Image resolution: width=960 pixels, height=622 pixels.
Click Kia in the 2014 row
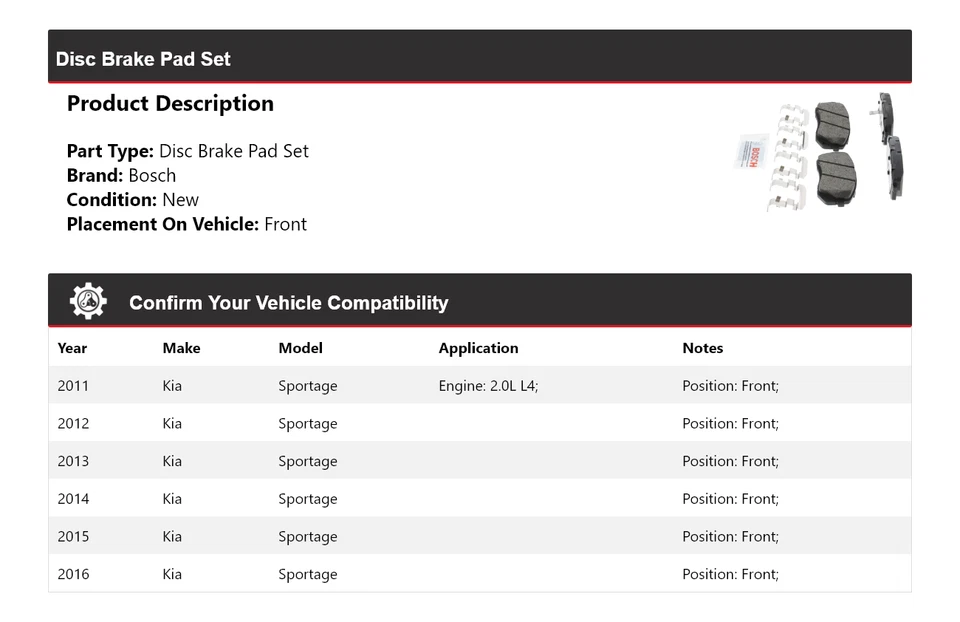(172, 499)
